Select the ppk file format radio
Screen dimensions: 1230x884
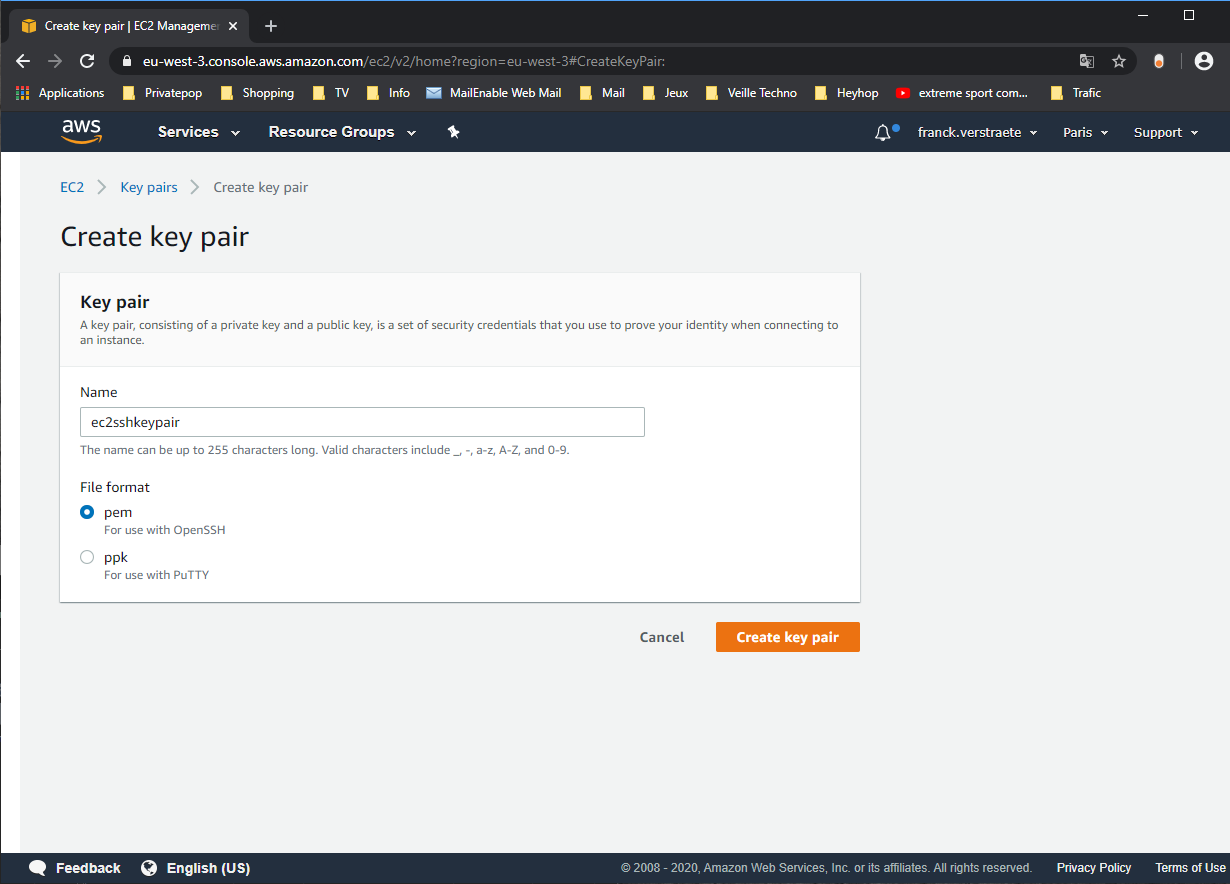(87, 557)
